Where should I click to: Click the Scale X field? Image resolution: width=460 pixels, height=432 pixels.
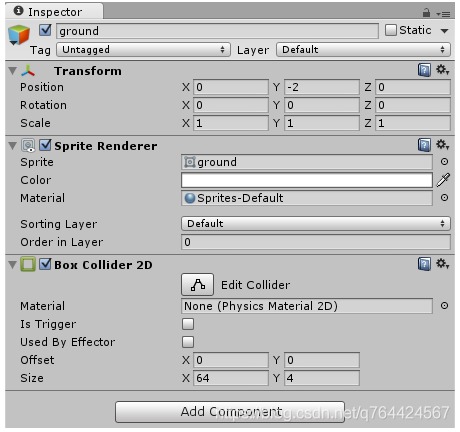click(231, 123)
